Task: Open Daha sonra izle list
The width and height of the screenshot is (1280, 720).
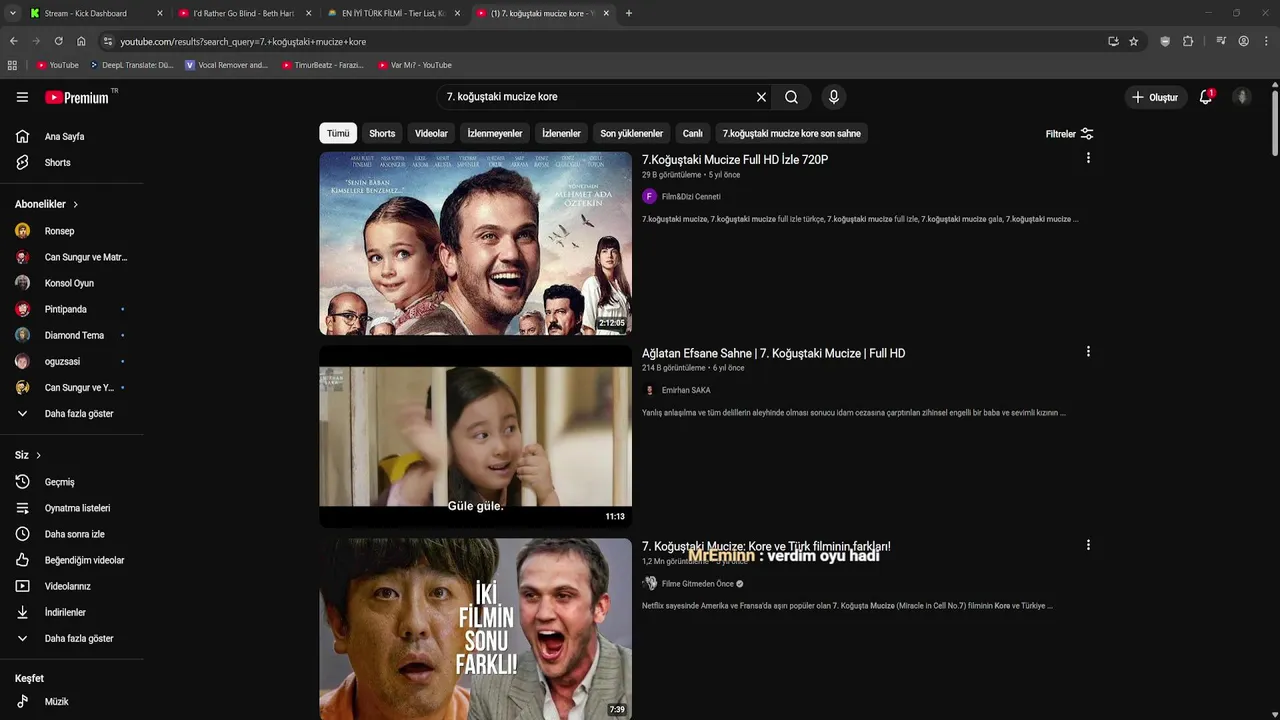Action: point(72,534)
